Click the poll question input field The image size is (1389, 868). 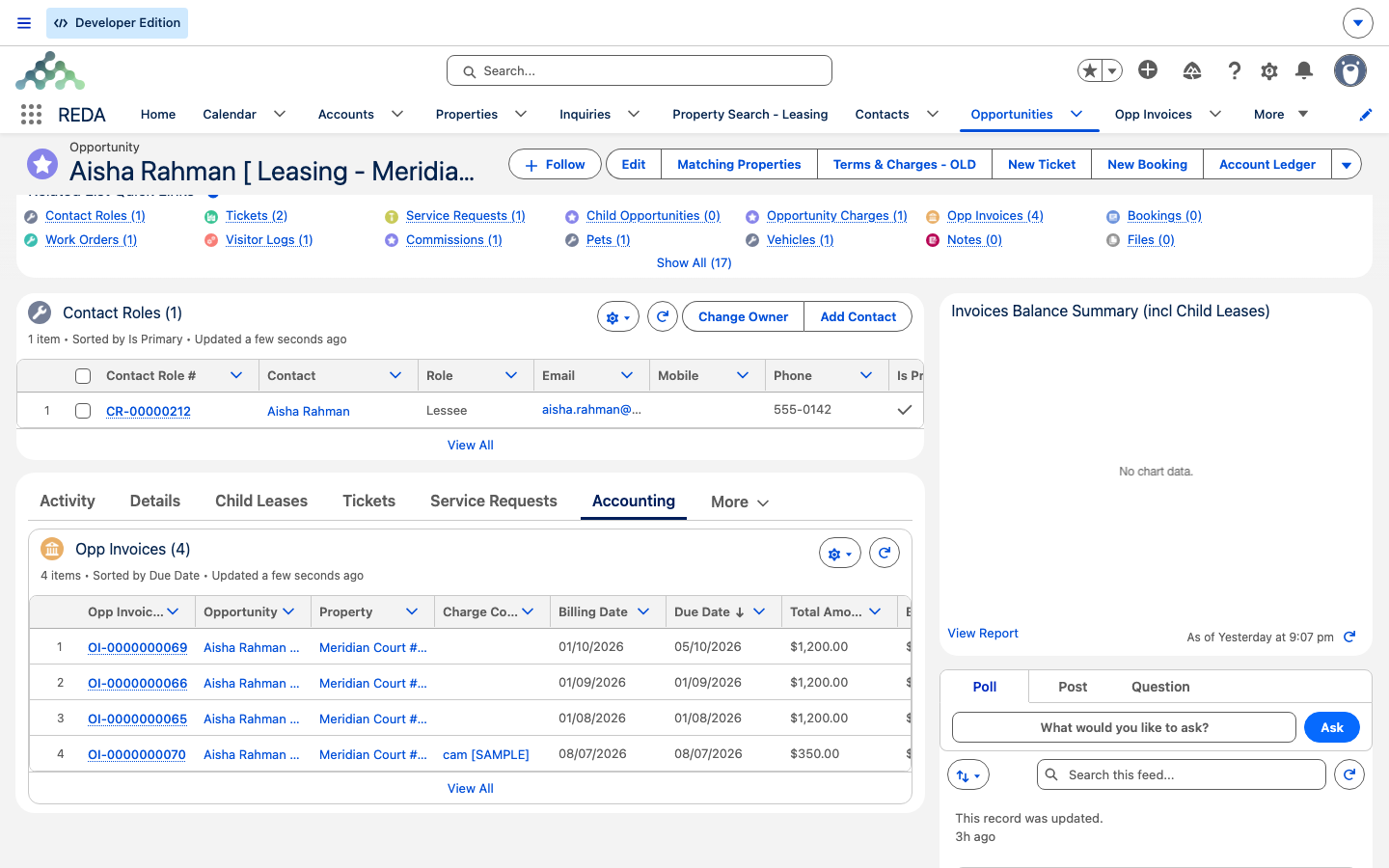pos(1124,727)
